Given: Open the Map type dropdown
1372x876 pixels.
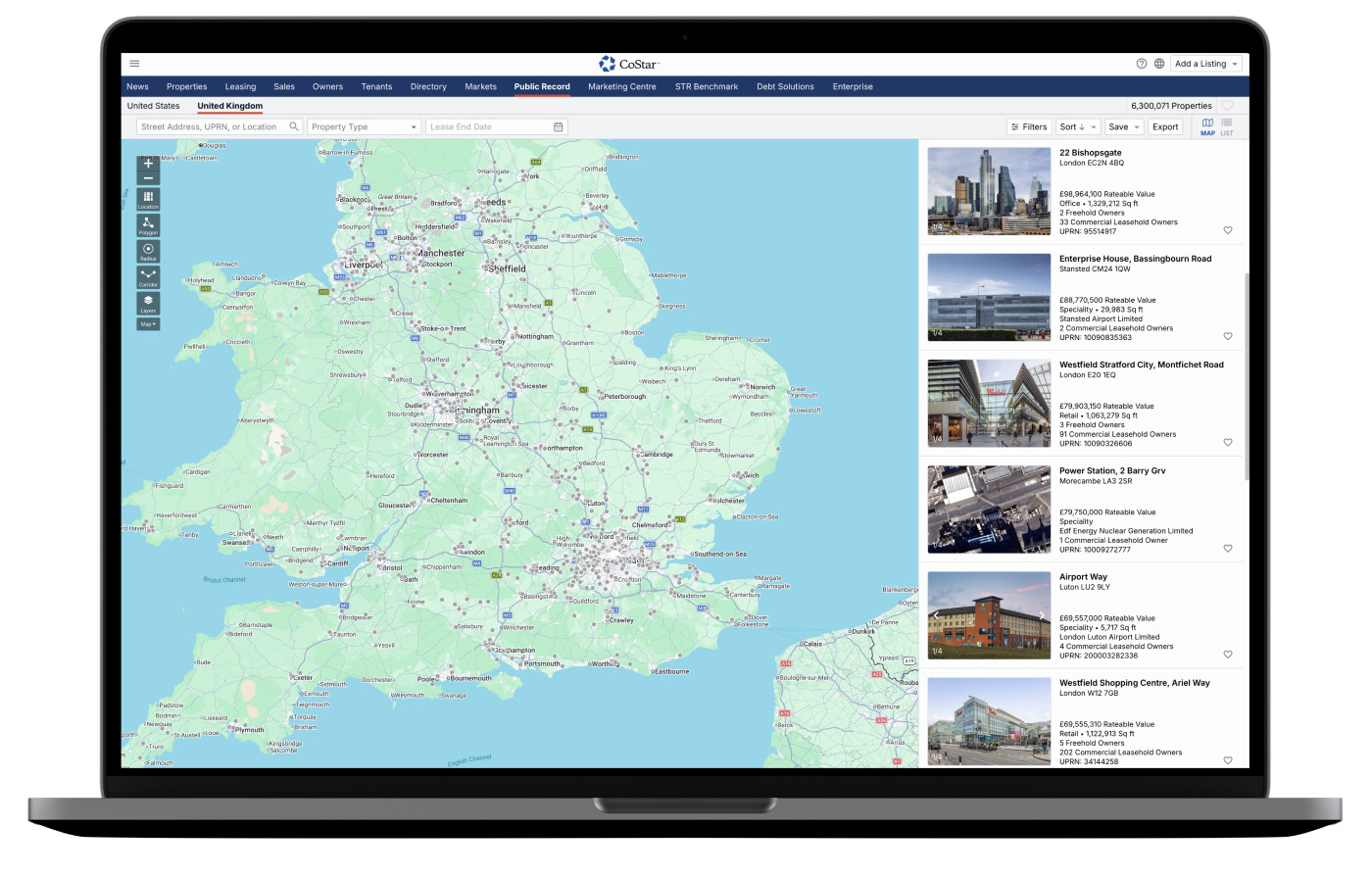Looking at the screenshot, I should (x=148, y=324).
